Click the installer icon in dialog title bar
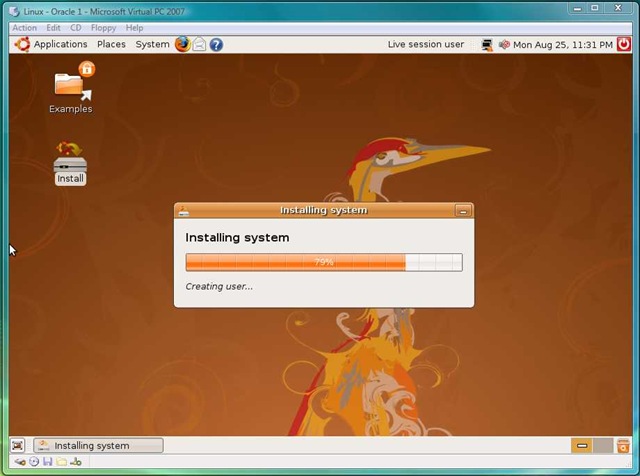 pyautogui.click(x=184, y=211)
